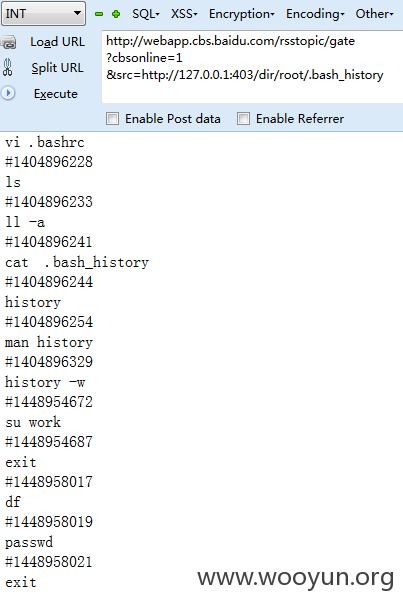The height and width of the screenshot is (606, 403).
Task: Open the Encoding menu
Action: click(x=315, y=14)
